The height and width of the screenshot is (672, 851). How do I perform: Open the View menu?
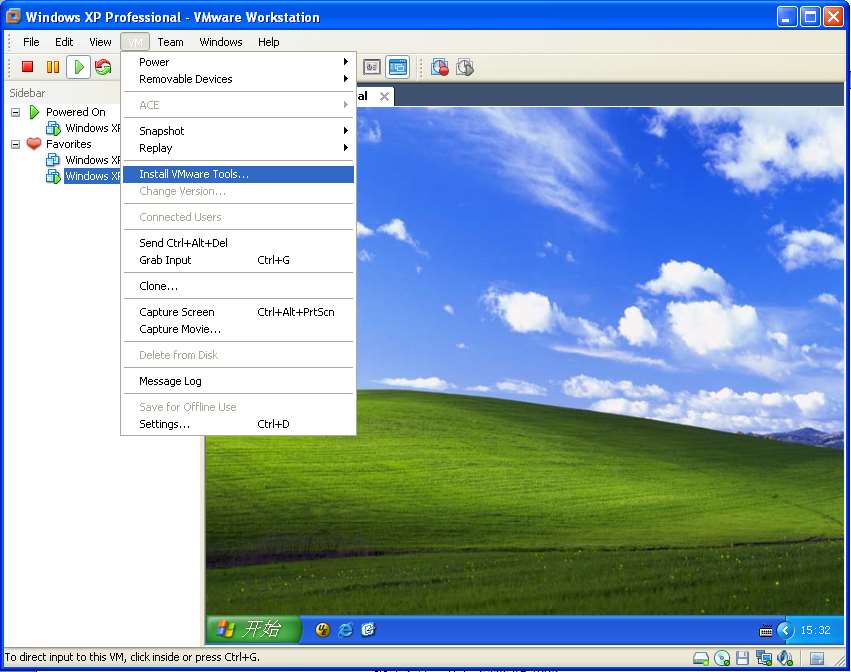coord(100,42)
